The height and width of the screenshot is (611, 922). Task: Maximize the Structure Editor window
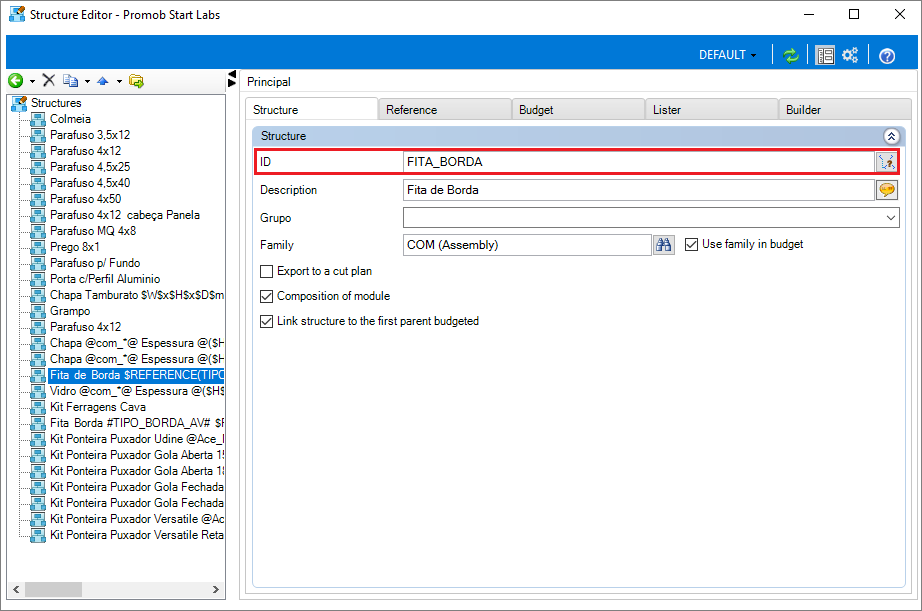(854, 14)
